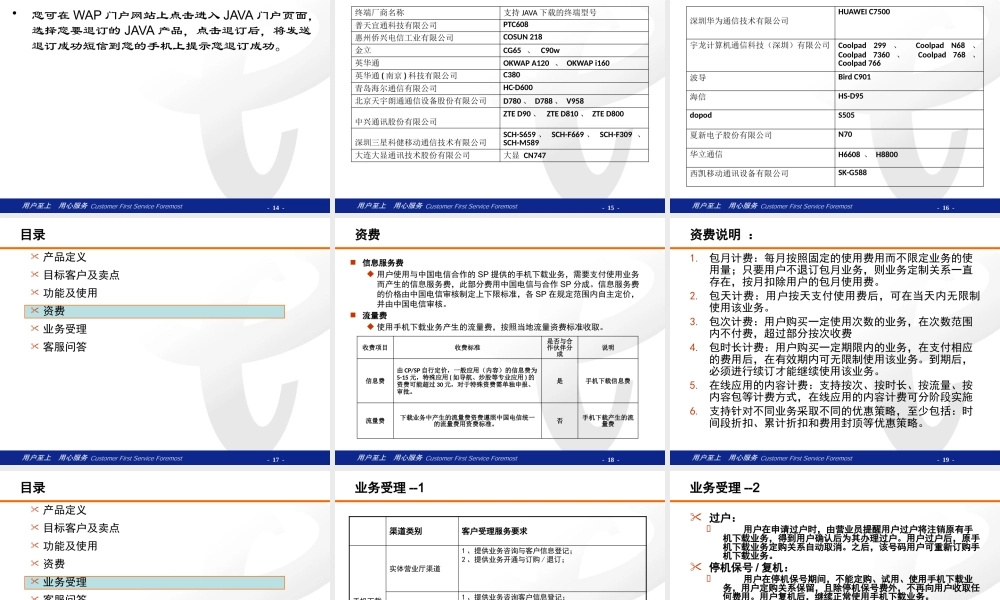
Task: Click the 信息服务费 heading in slide 18
Action: (x=383, y=263)
